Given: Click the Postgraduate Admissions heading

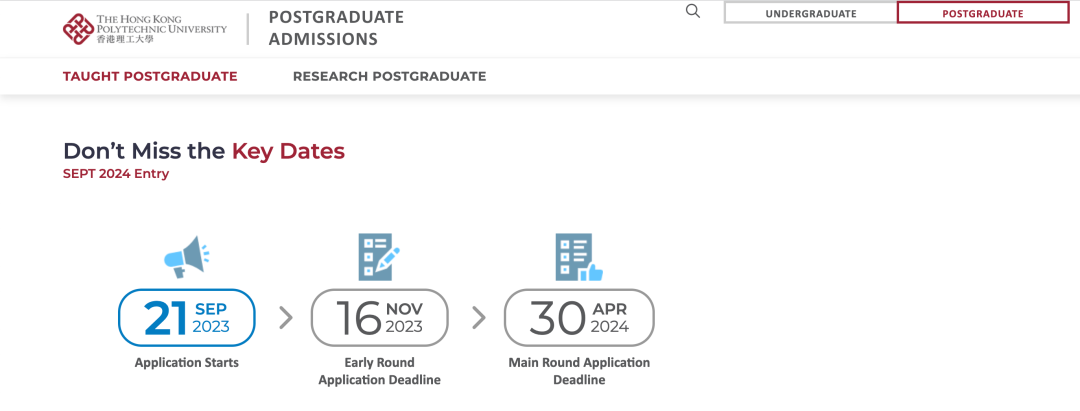Looking at the screenshot, I should (336, 28).
